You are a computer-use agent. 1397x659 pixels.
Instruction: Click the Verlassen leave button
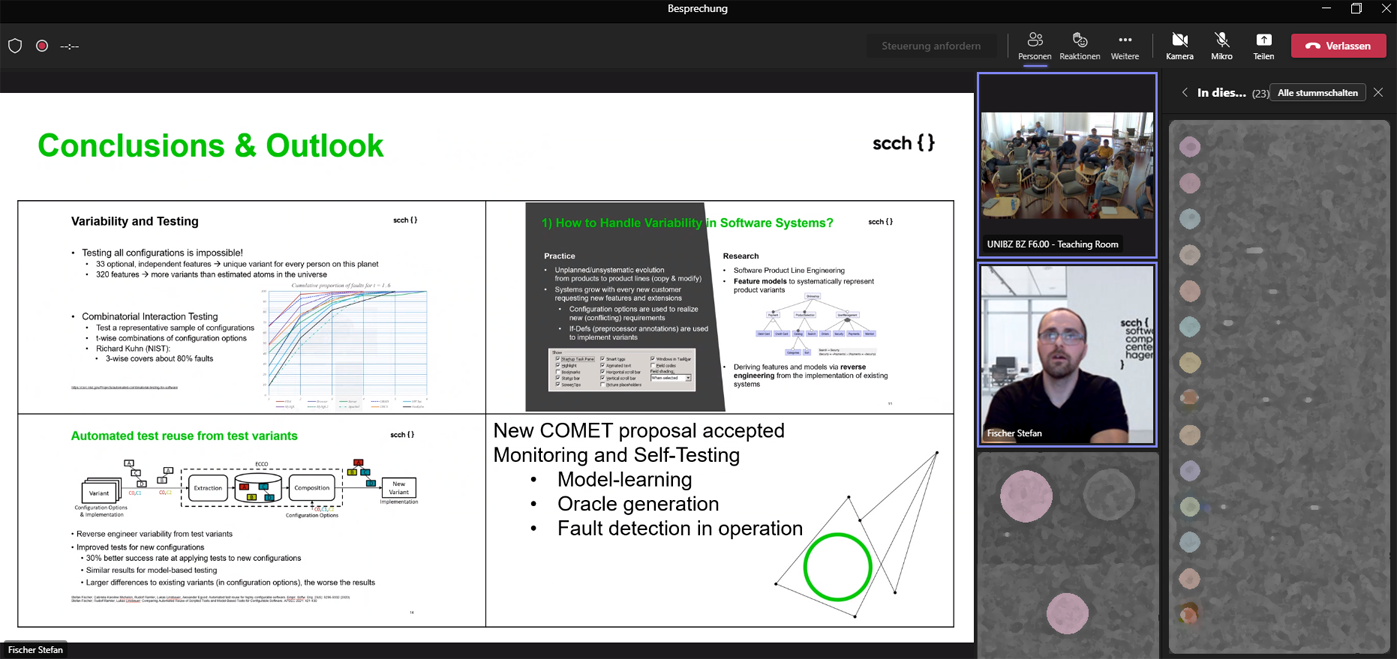pyautogui.click(x=1338, y=46)
